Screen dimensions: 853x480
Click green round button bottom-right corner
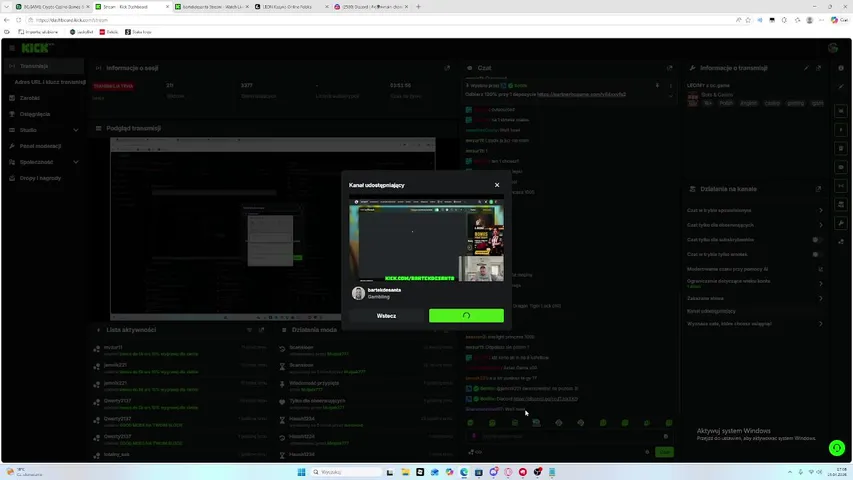click(x=837, y=448)
